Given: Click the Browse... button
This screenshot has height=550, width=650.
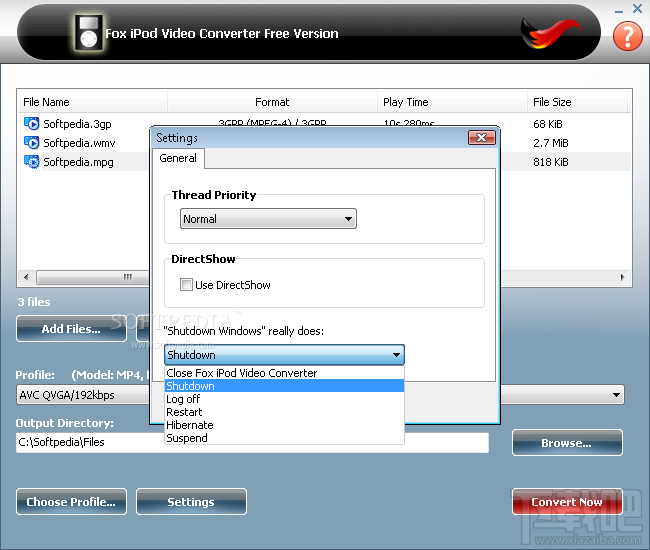Looking at the screenshot, I should (x=567, y=443).
